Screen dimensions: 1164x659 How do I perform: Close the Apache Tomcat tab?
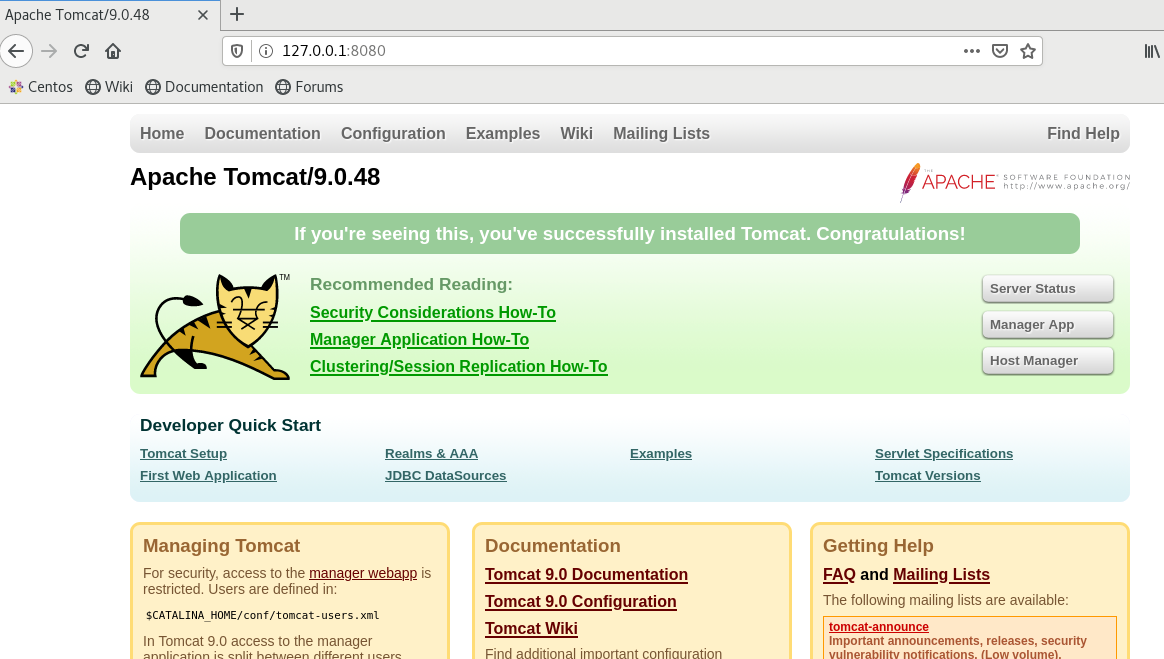point(203,15)
